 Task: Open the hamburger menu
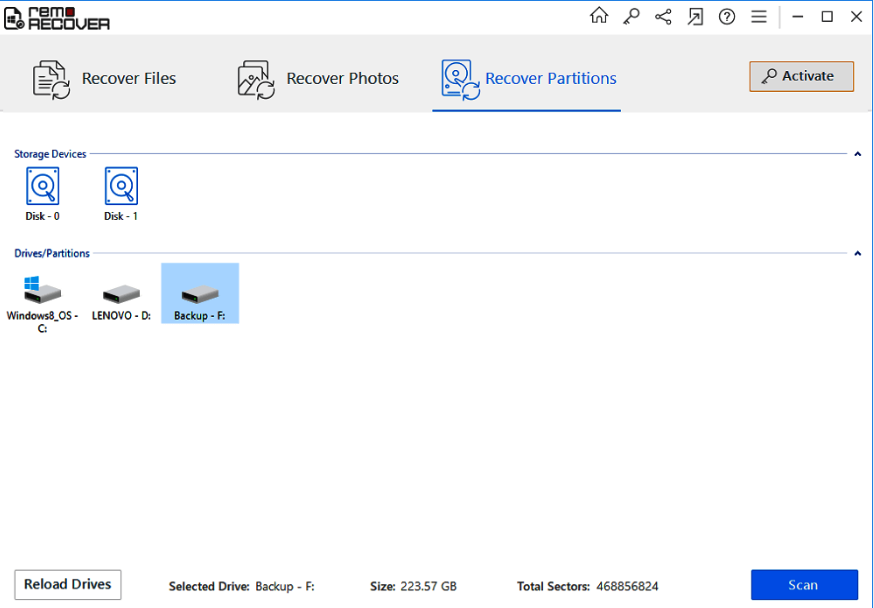759,16
